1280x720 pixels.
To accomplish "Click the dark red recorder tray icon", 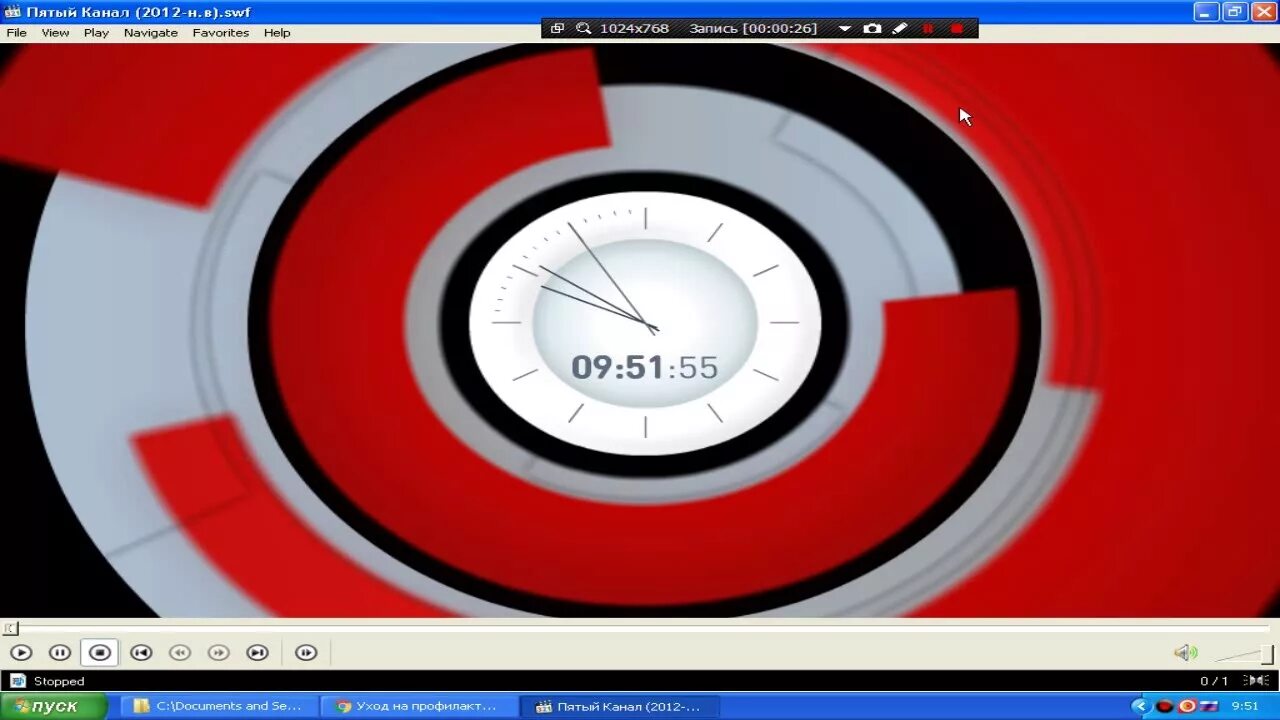I will tap(1164, 706).
